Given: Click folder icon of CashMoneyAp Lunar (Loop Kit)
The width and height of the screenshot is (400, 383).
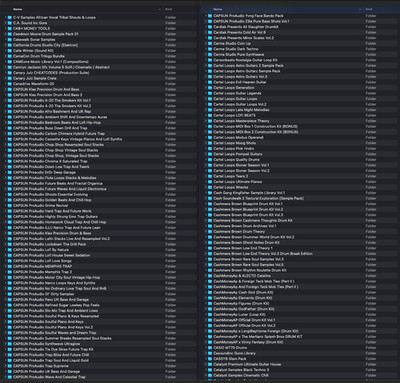Looking at the screenshot, I should point(210,315).
